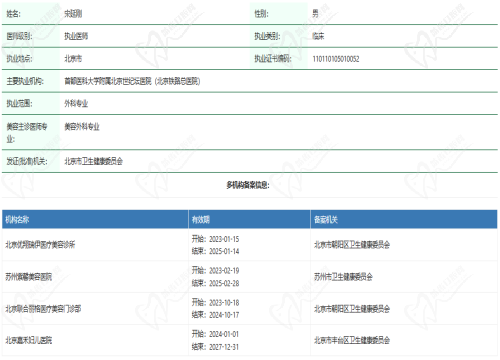Image resolution: width=500 pixels, height=360 pixels.
Task: Select the main hospital name beside 主要执业机构
Action: pos(132,81)
